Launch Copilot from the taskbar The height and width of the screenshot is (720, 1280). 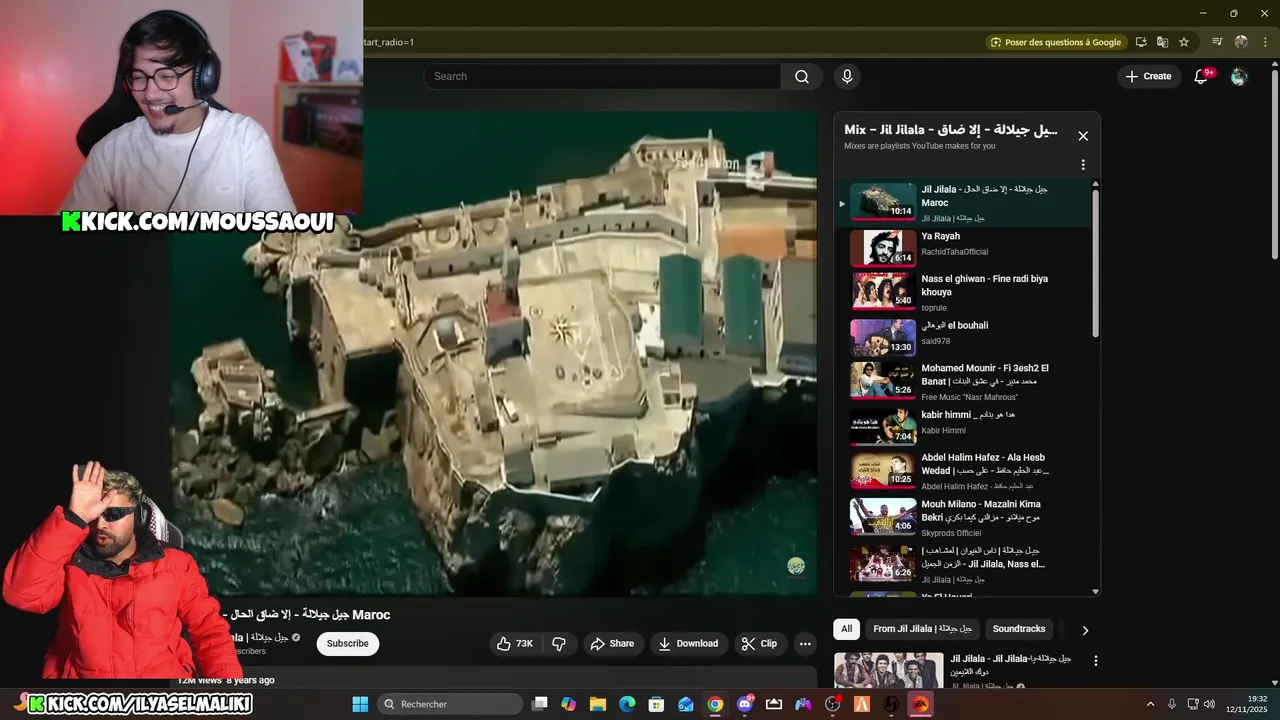click(569, 704)
